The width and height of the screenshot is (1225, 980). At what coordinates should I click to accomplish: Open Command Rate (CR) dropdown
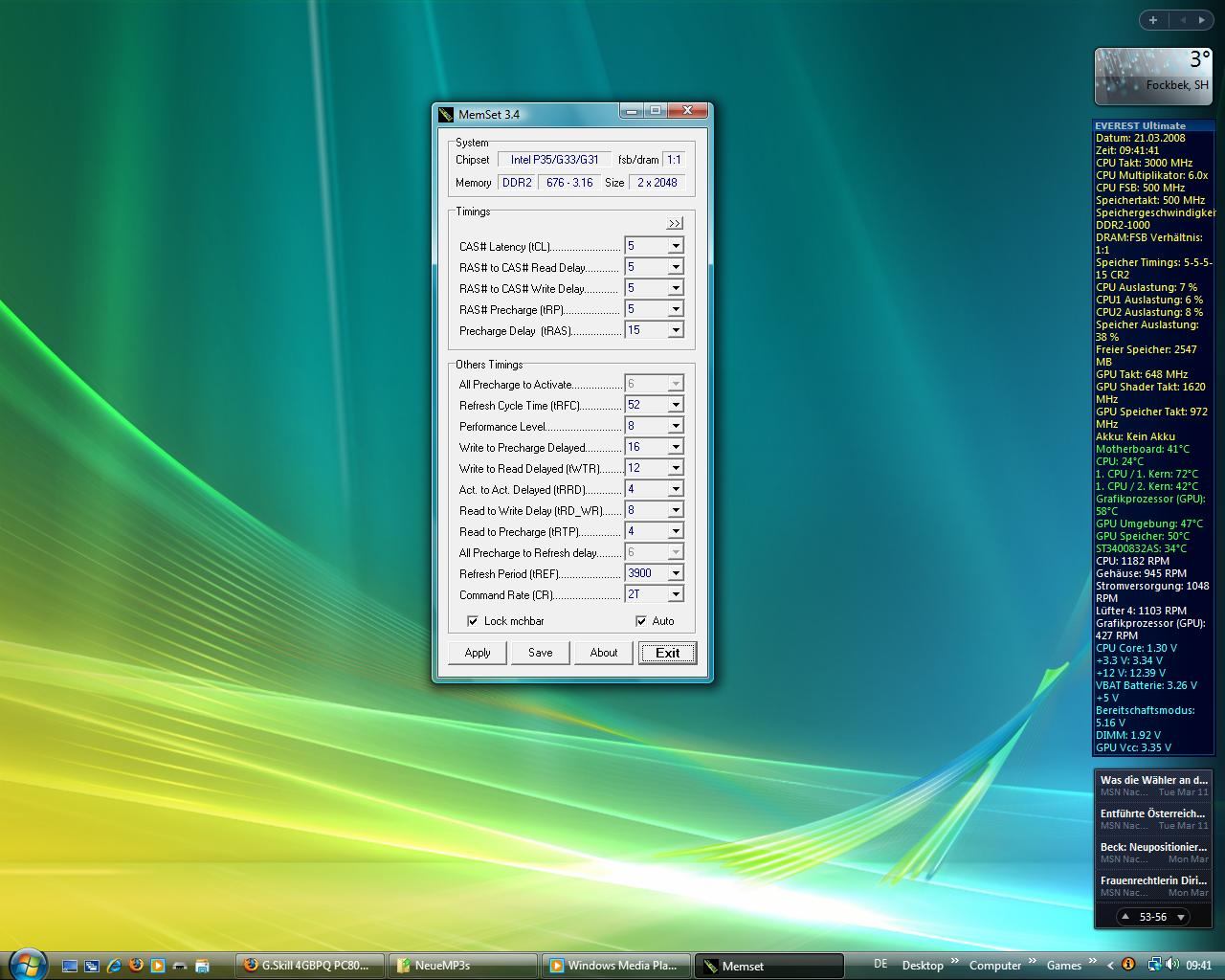tap(676, 594)
